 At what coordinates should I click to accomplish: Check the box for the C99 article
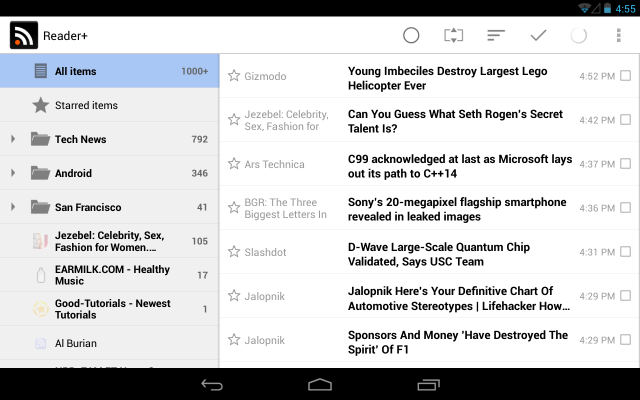(x=625, y=164)
